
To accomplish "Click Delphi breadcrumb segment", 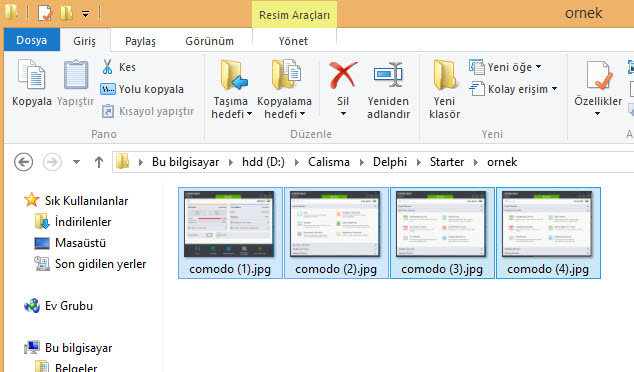I will coord(390,162).
